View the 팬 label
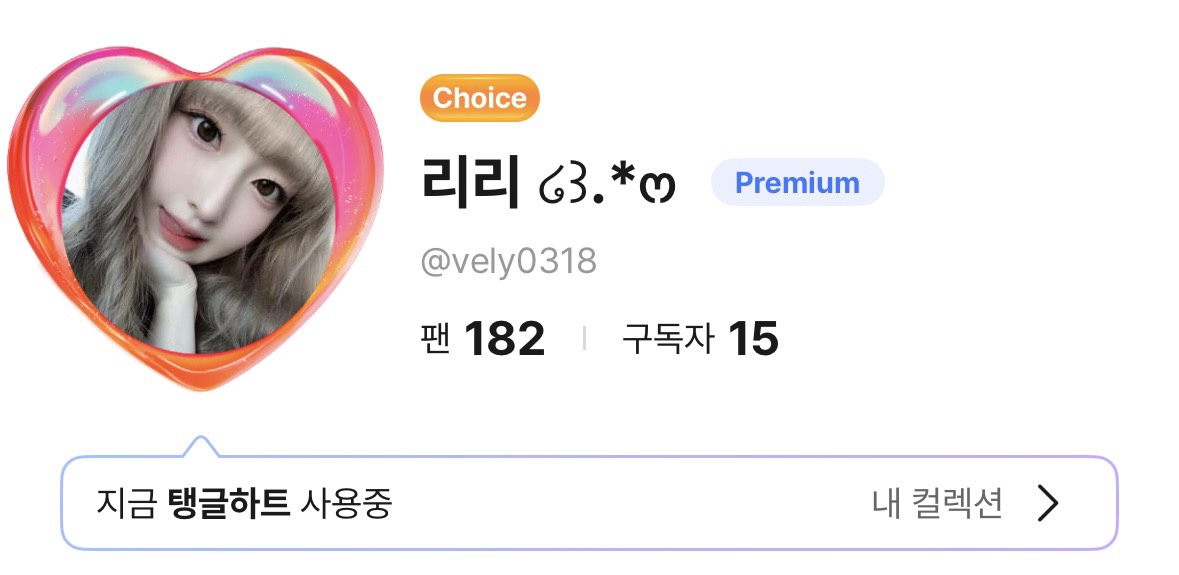1179x575 pixels. (435, 338)
